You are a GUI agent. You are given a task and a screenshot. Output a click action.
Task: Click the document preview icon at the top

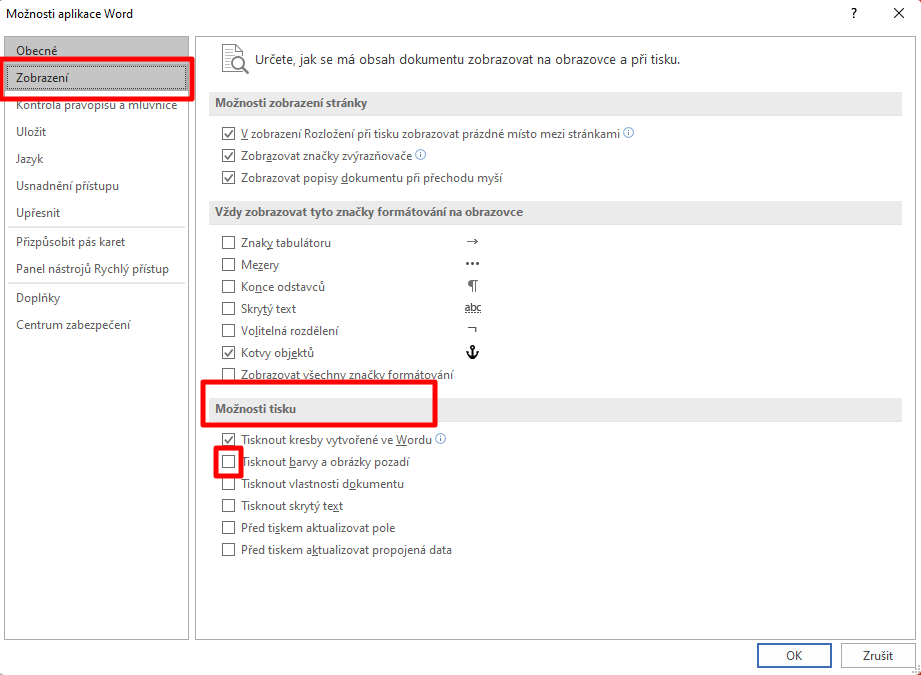[x=235, y=60]
